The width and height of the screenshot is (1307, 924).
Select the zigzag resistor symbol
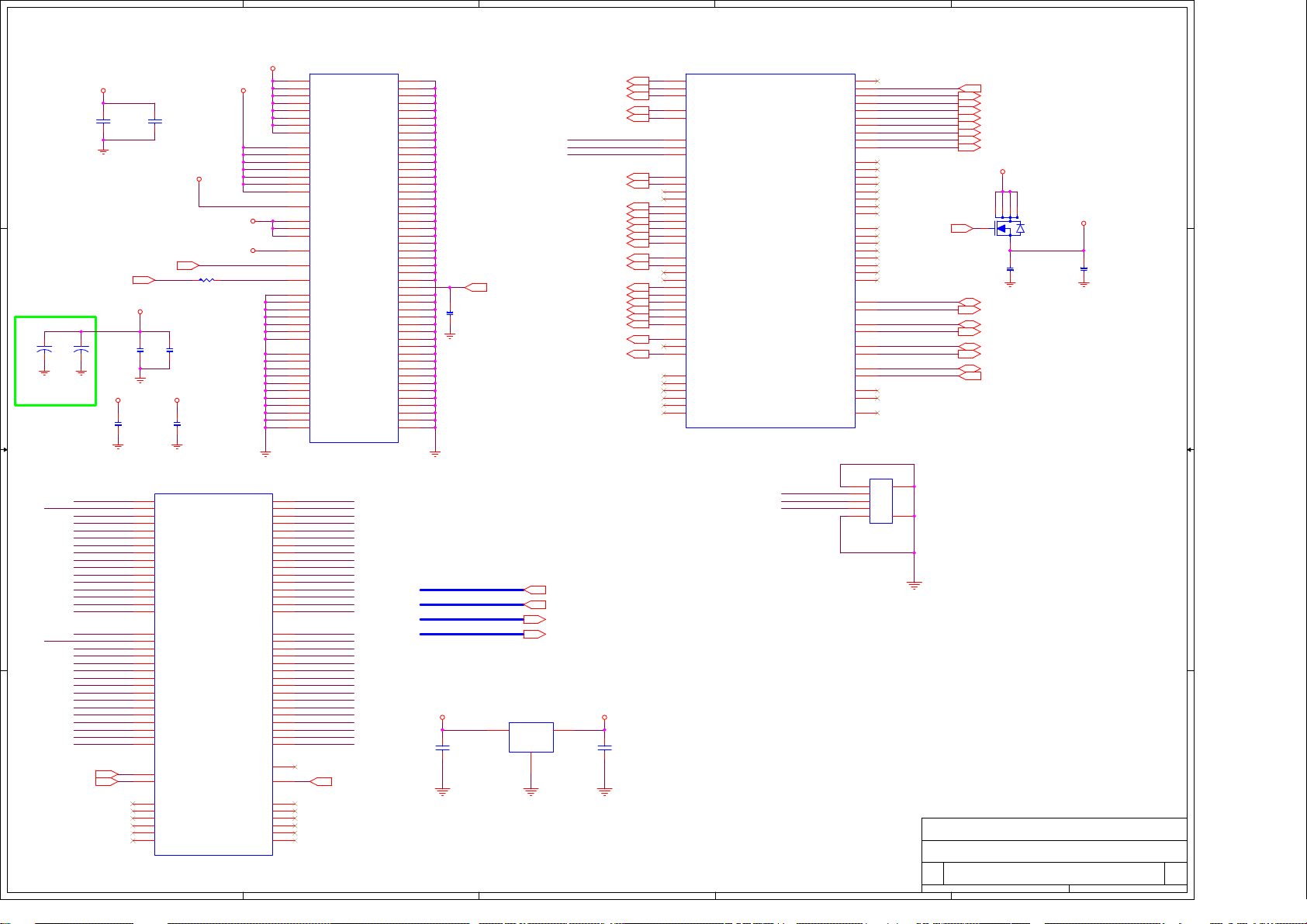tap(206, 280)
